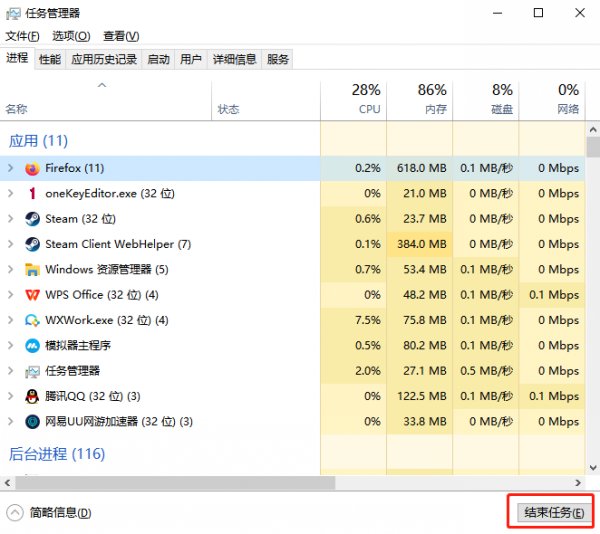The width and height of the screenshot is (600, 534).
Task: Sort by the 名称 column header
Action: [106, 100]
